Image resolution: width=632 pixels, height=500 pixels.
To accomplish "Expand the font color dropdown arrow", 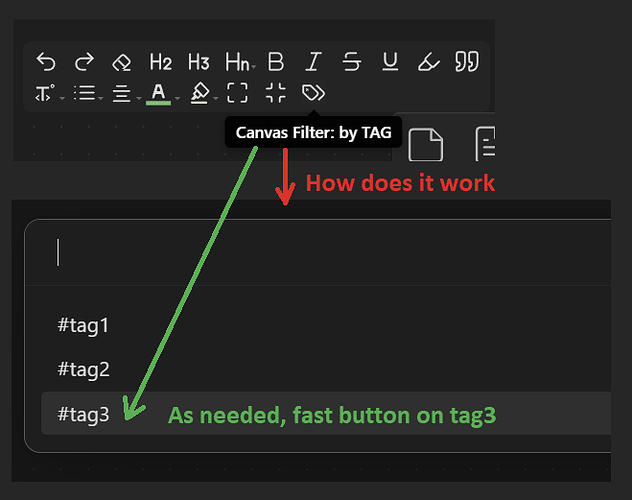I will click(x=177, y=98).
